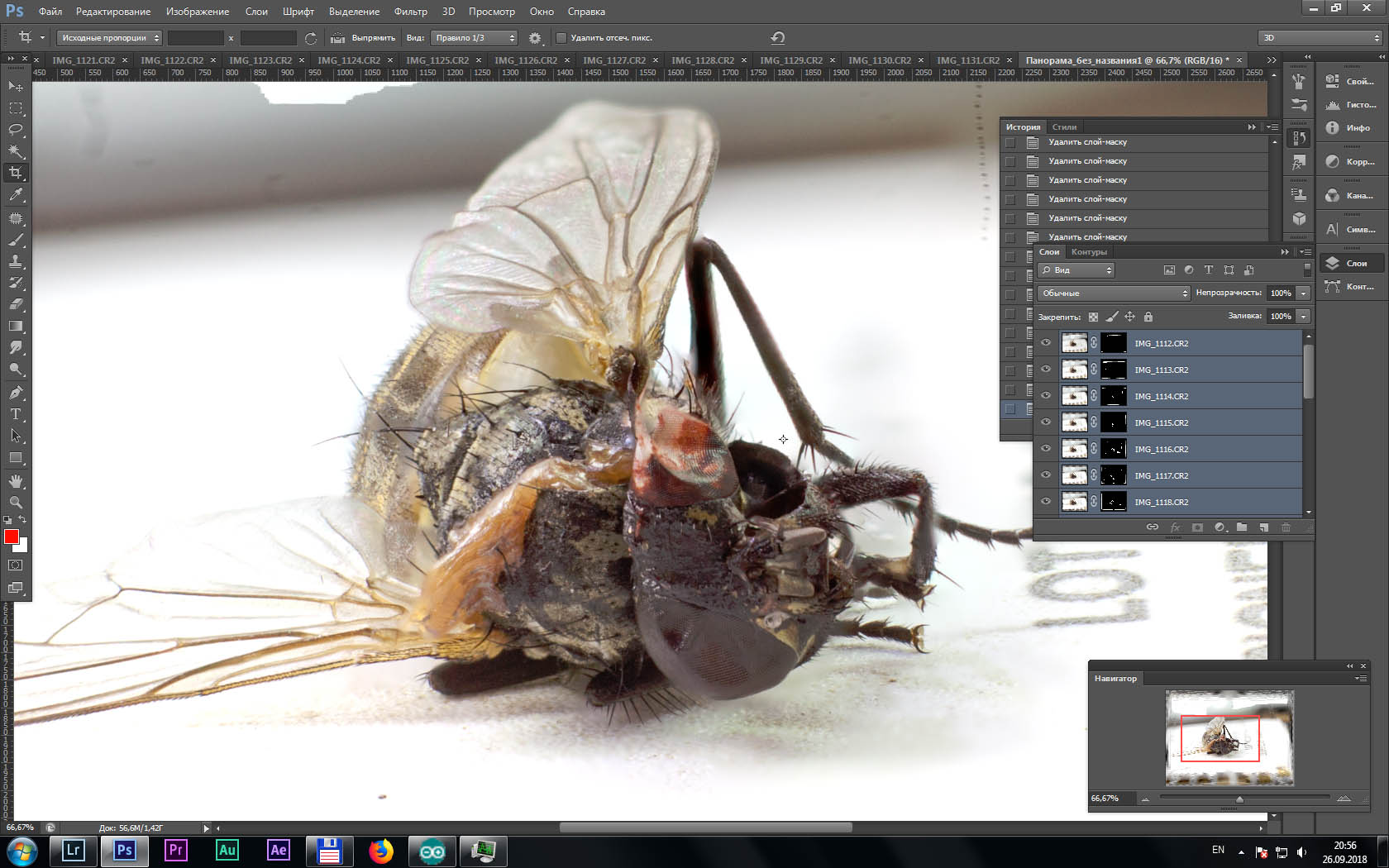1389x868 pixels.
Task: Select the Clone Stamp tool
Action: click(x=16, y=261)
